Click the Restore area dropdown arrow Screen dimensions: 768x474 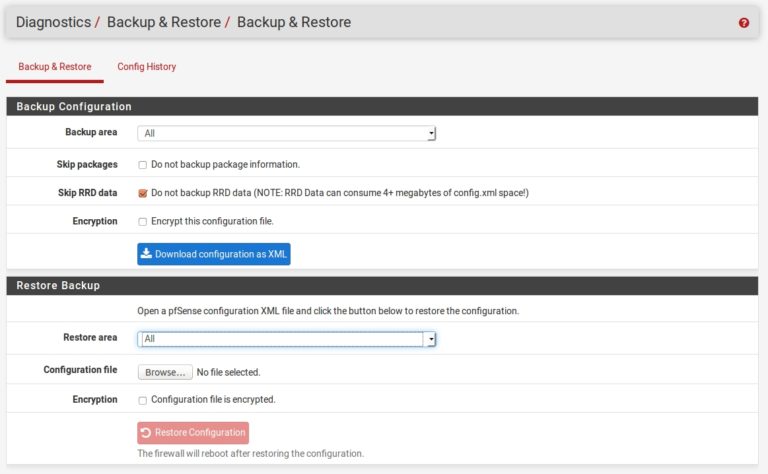[x=431, y=339]
